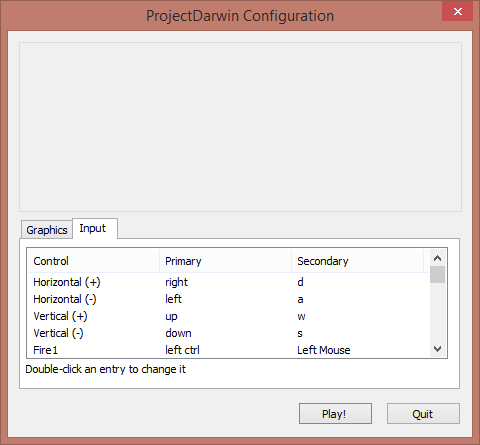Screen dimensions: 480x445
Task: Select the Vertical (+) control row
Action: tap(228, 316)
